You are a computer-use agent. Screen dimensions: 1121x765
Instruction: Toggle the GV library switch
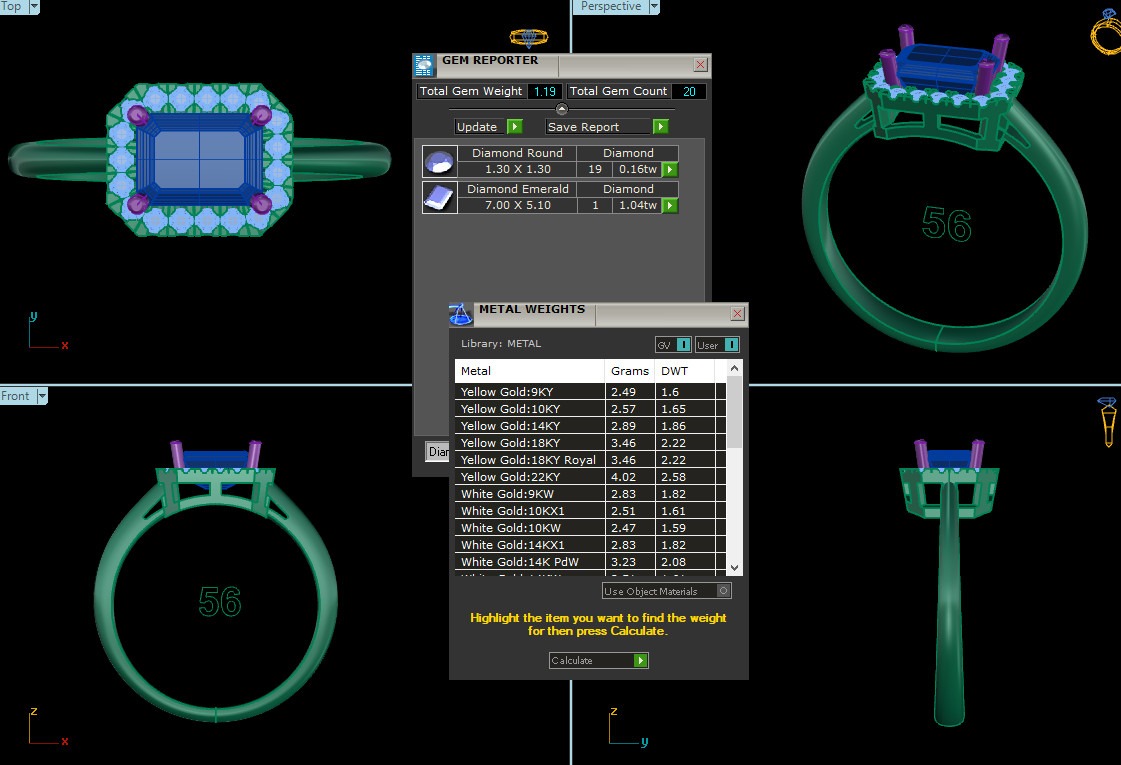click(x=674, y=345)
